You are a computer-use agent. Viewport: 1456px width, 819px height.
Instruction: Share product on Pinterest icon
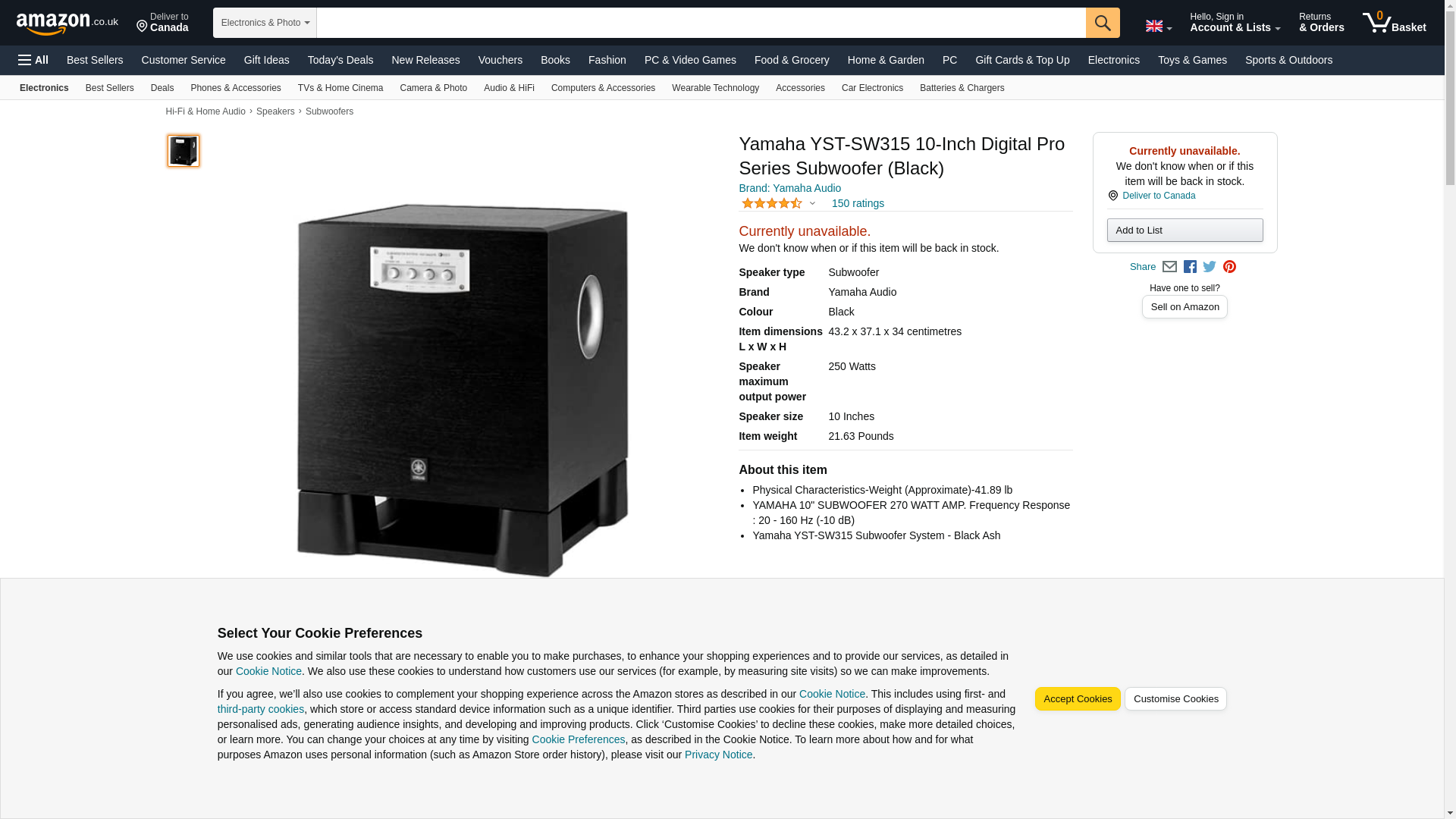(1229, 267)
